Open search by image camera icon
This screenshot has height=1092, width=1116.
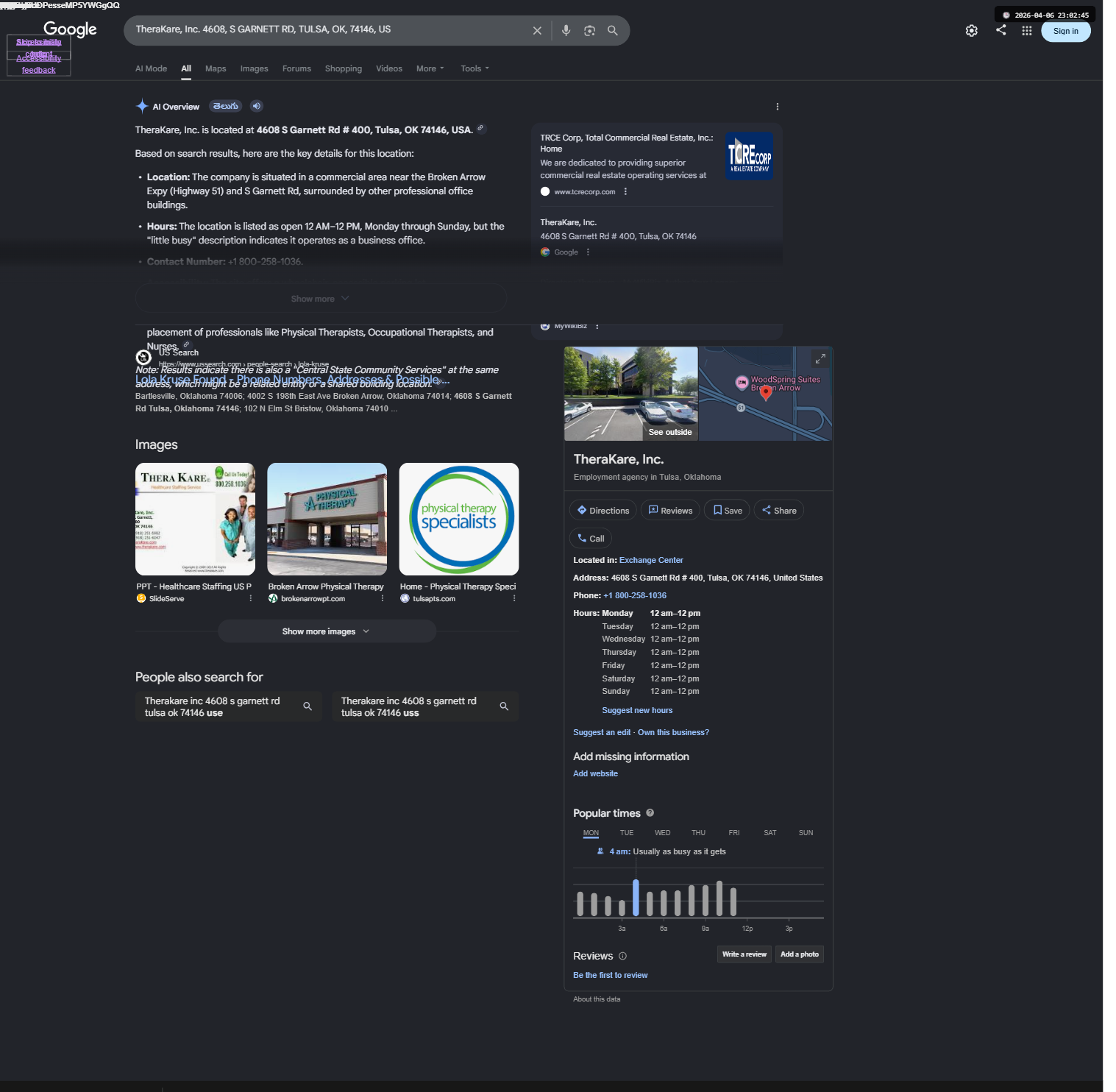click(589, 31)
